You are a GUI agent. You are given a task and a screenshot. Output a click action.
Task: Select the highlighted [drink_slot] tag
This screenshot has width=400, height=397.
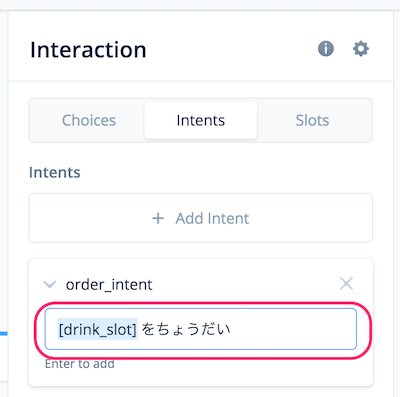click(97, 329)
